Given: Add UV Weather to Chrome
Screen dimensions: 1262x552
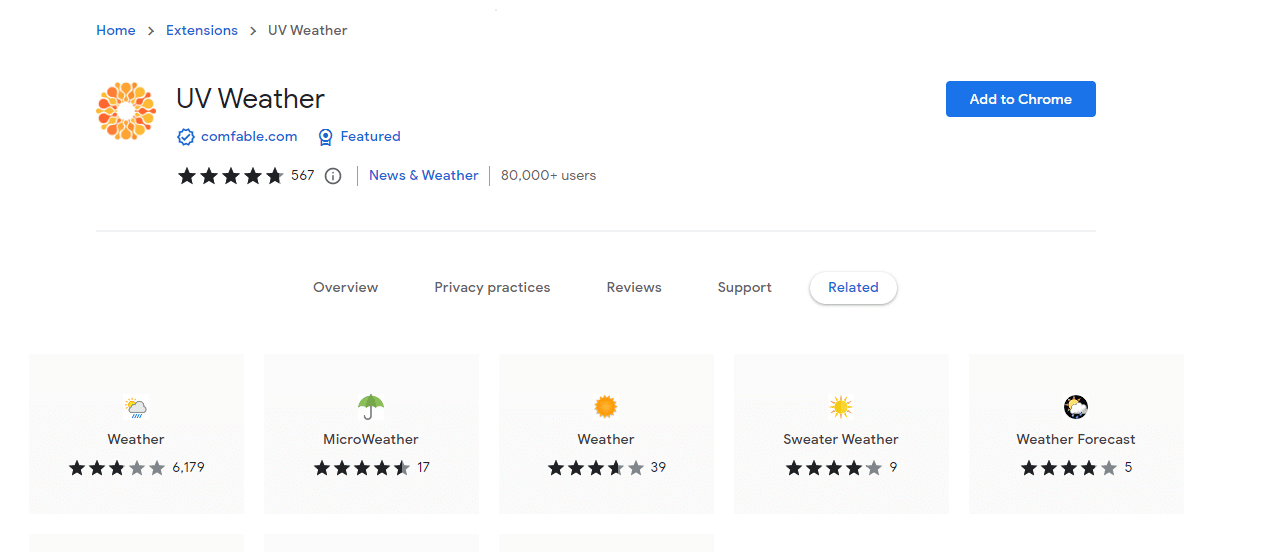Looking at the screenshot, I should click(1021, 99).
